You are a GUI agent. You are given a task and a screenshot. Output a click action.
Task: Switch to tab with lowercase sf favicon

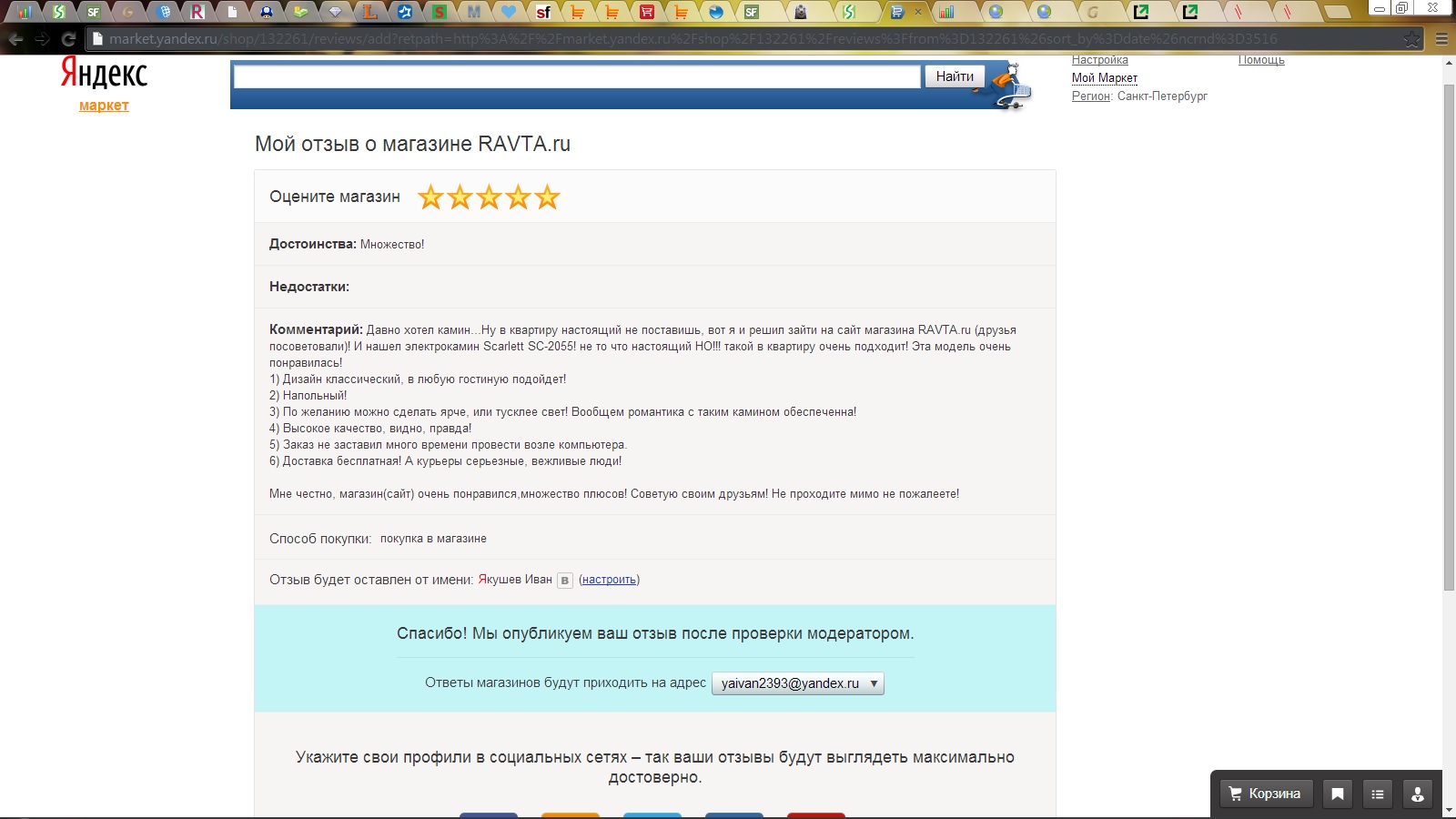[543, 12]
